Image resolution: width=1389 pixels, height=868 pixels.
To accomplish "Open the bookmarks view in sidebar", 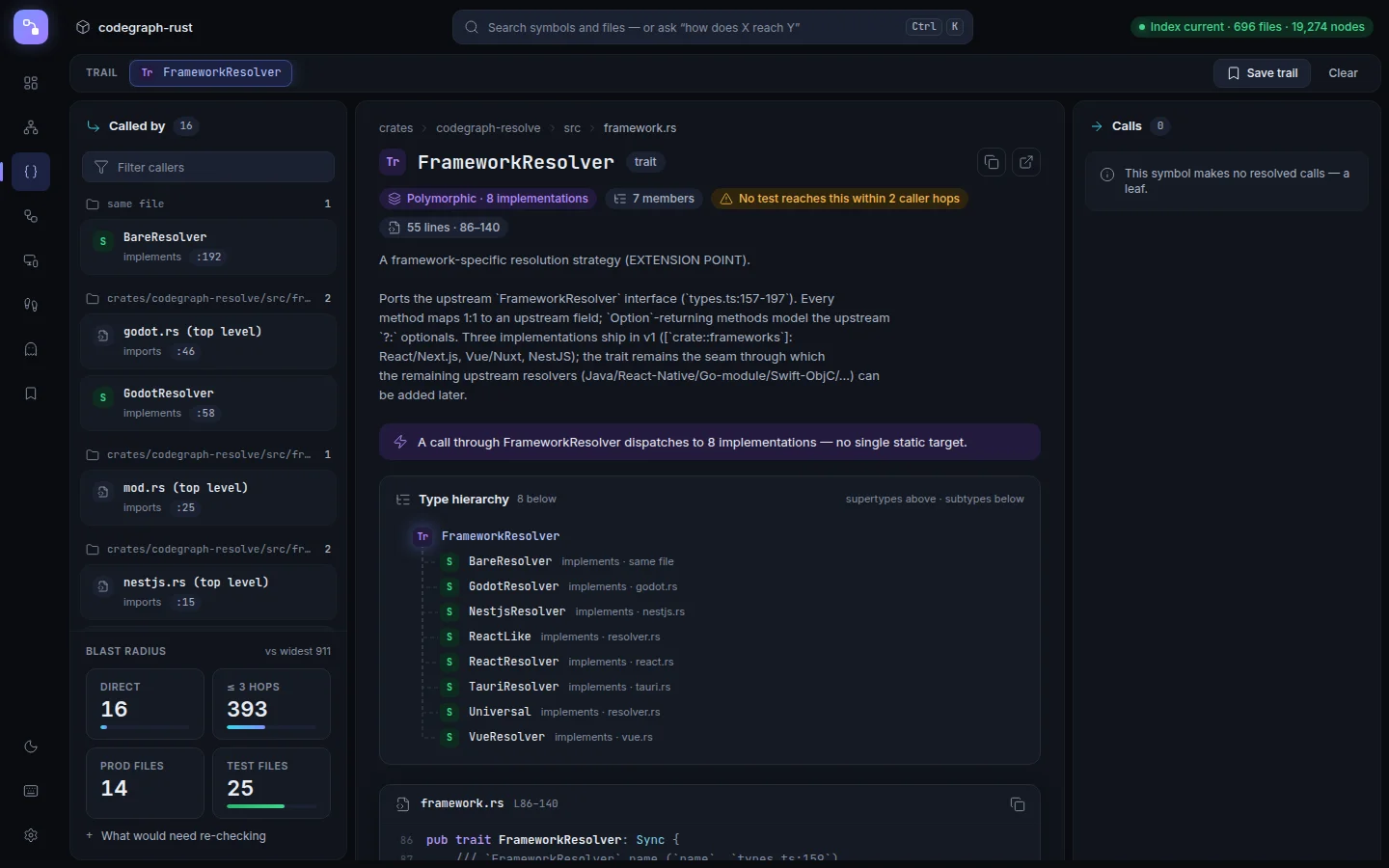I will click(31, 393).
